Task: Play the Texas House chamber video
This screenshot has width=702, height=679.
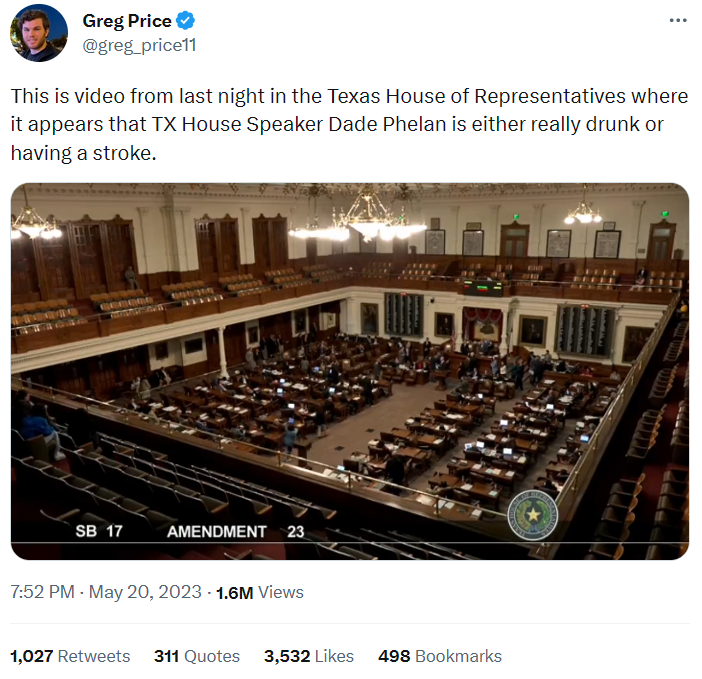Action: 350,371
